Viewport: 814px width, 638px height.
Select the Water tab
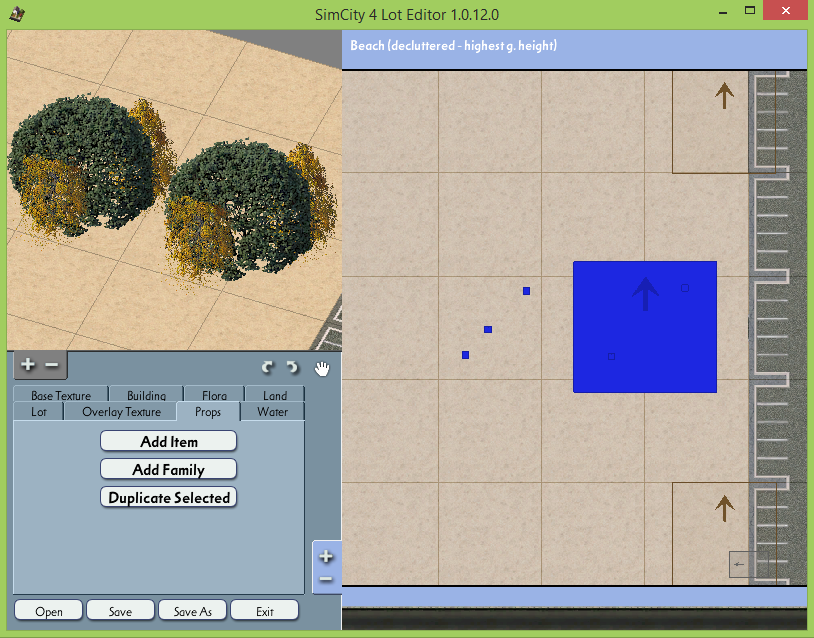[x=273, y=412]
